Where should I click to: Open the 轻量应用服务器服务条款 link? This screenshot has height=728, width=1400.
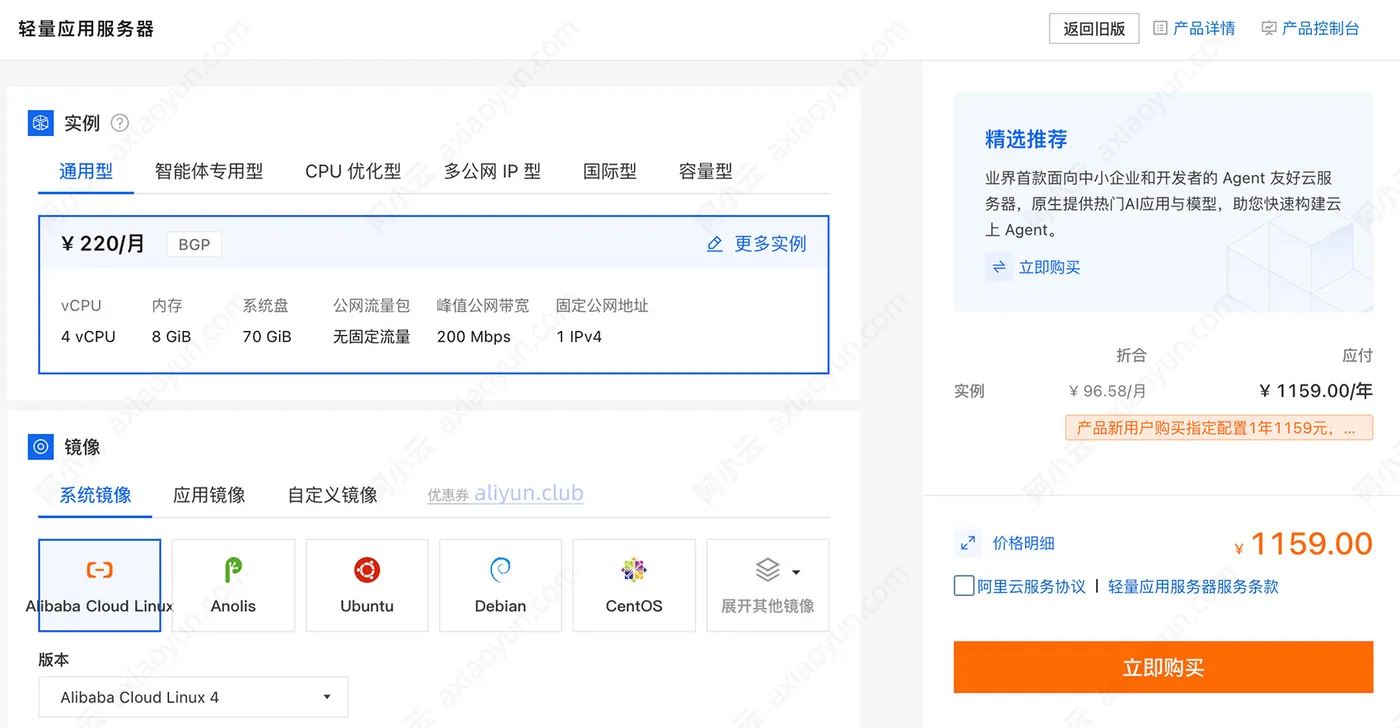[x=1193, y=586]
